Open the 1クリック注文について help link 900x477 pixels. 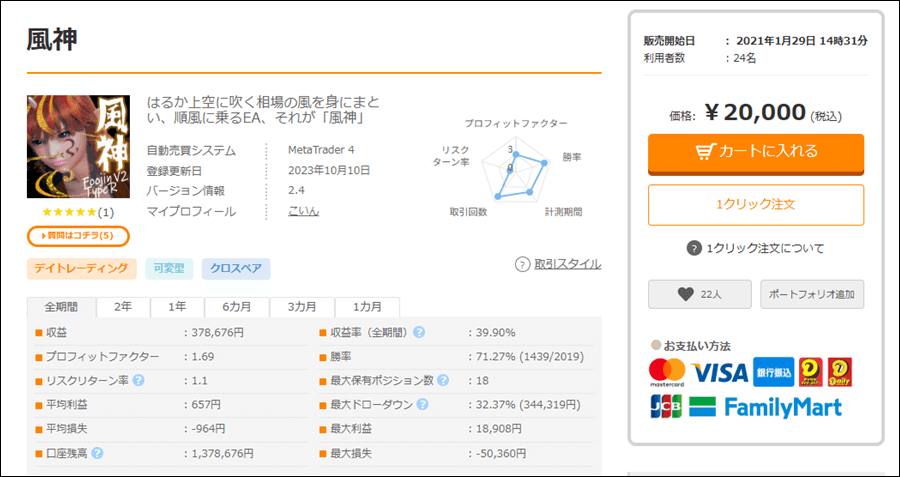point(765,249)
